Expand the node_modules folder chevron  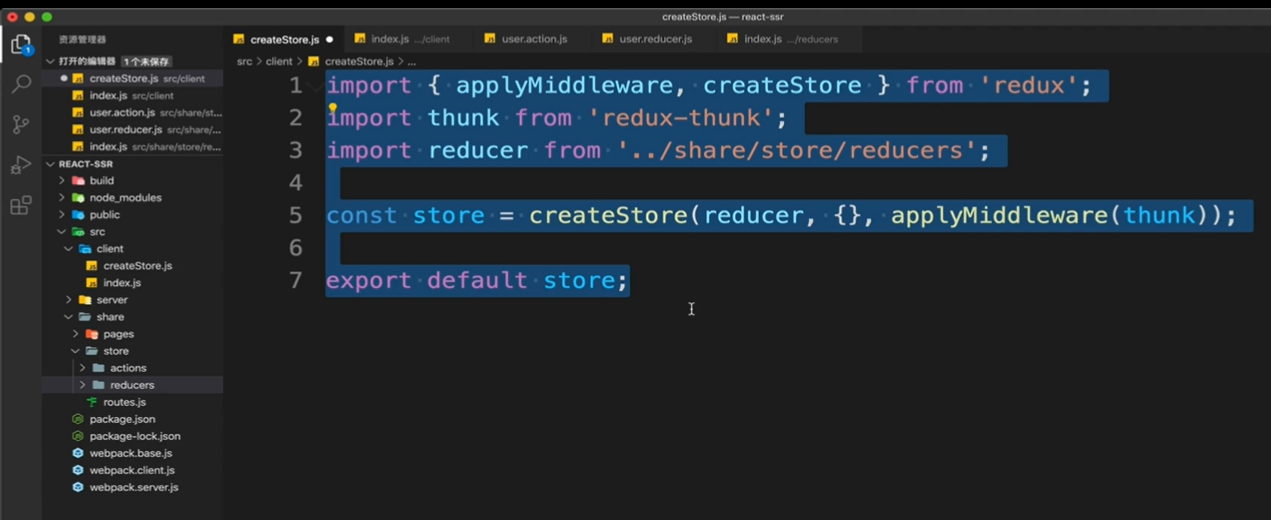point(62,198)
